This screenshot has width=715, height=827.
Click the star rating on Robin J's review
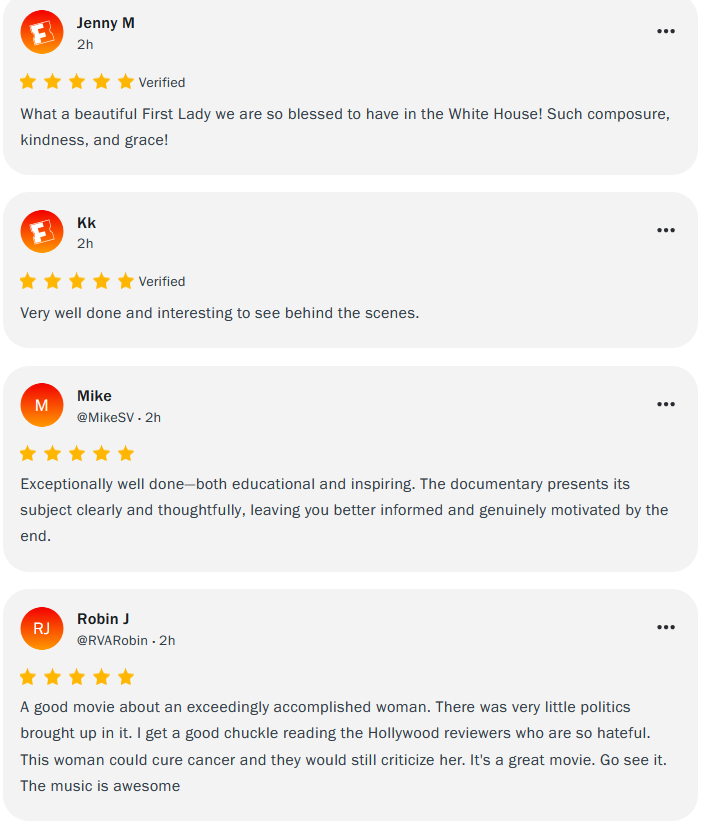click(x=77, y=677)
